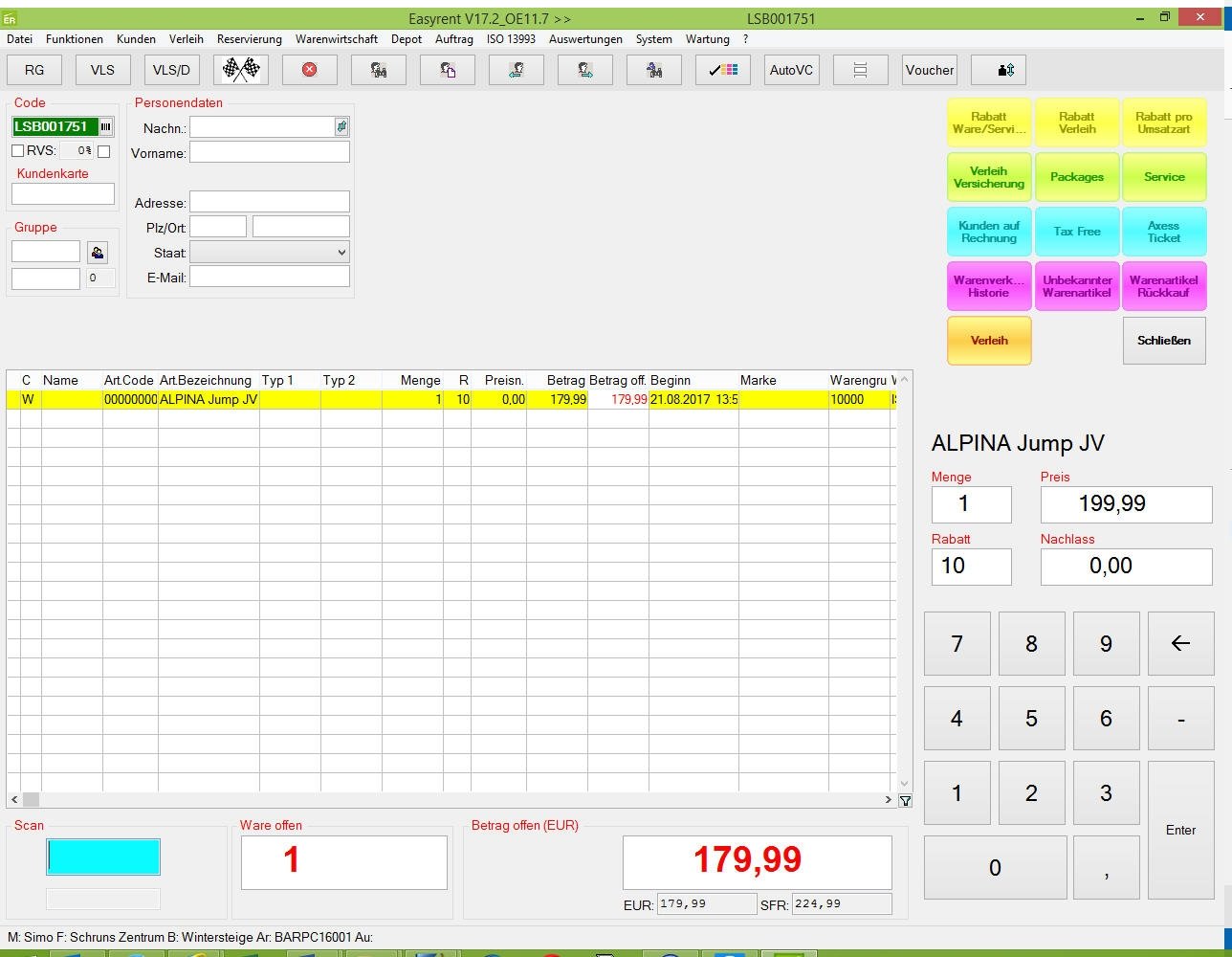Click the Rabatt Verleih button
The width and height of the screenshot is (1232, 957).
pyautogui.click(x=1077, y=122)
